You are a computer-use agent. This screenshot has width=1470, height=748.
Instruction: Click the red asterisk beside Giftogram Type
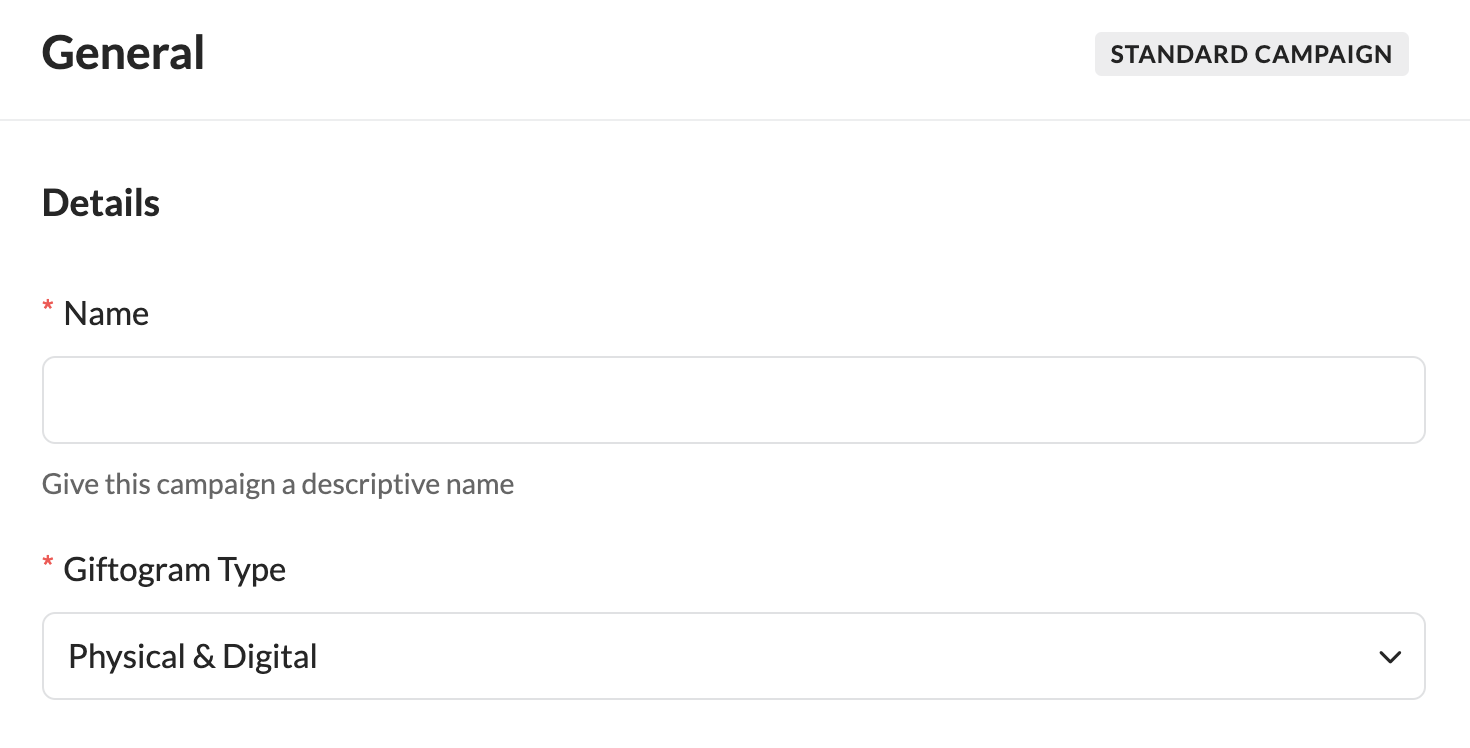tap(48, 567)
